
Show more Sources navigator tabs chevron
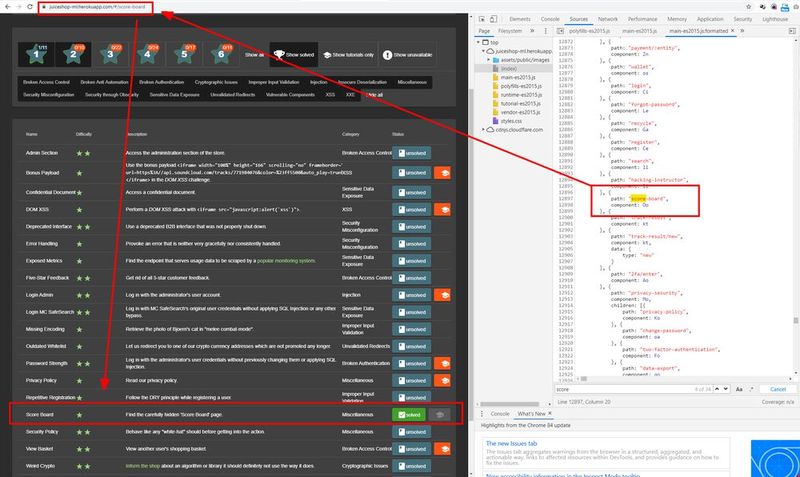pyautogui.click(x=532, y=31)
